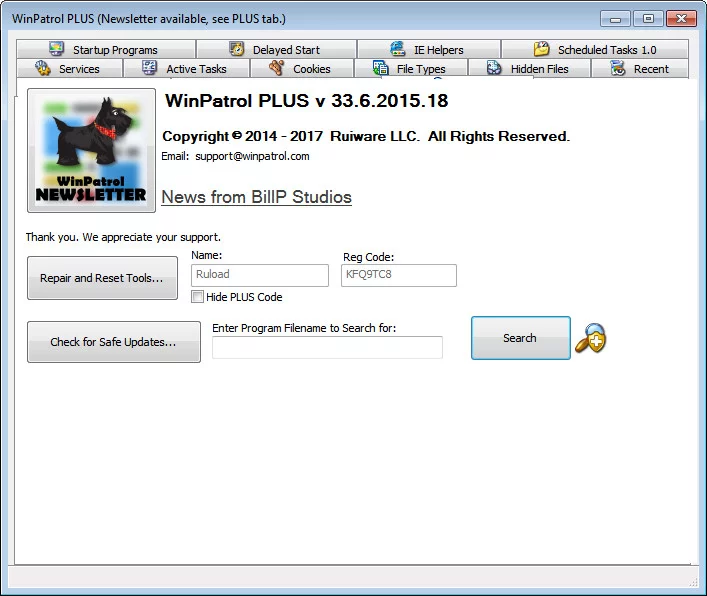Maximize the WinPatrol PLUS window
The image size is (707, 596).
coord(648,18)
